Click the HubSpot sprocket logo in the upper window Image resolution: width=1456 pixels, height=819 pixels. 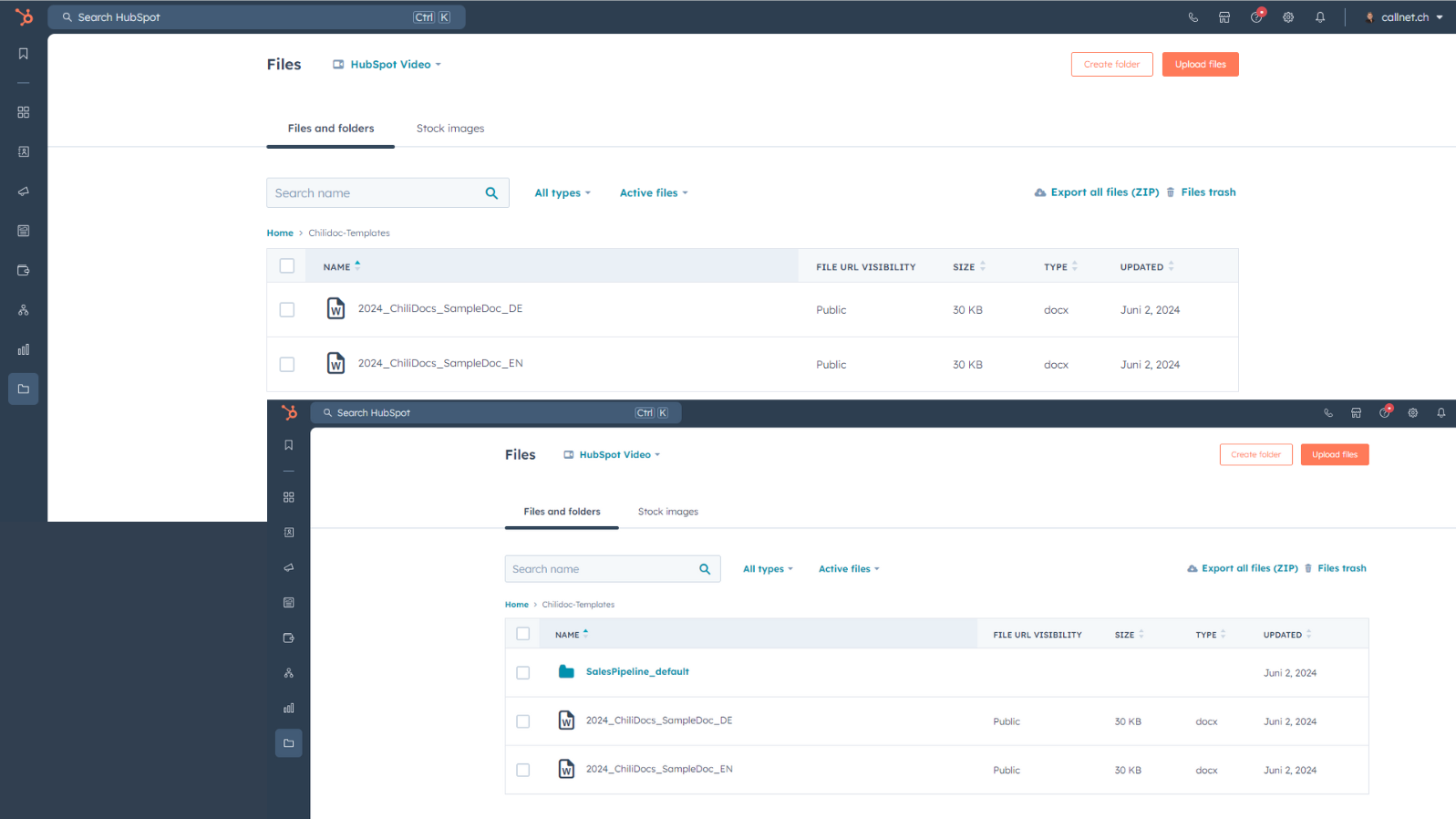pos(24,16)
